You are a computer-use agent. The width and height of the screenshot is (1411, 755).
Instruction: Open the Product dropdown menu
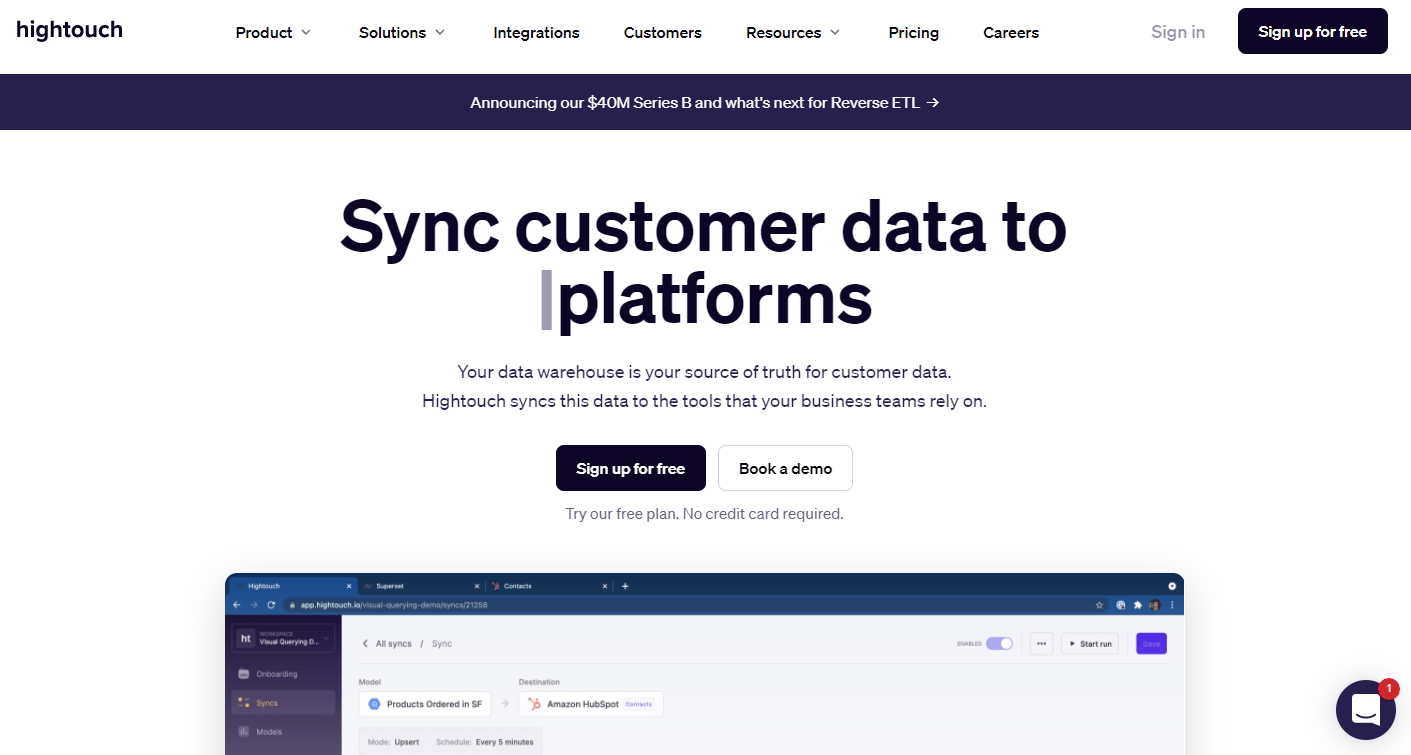point(272,32)
